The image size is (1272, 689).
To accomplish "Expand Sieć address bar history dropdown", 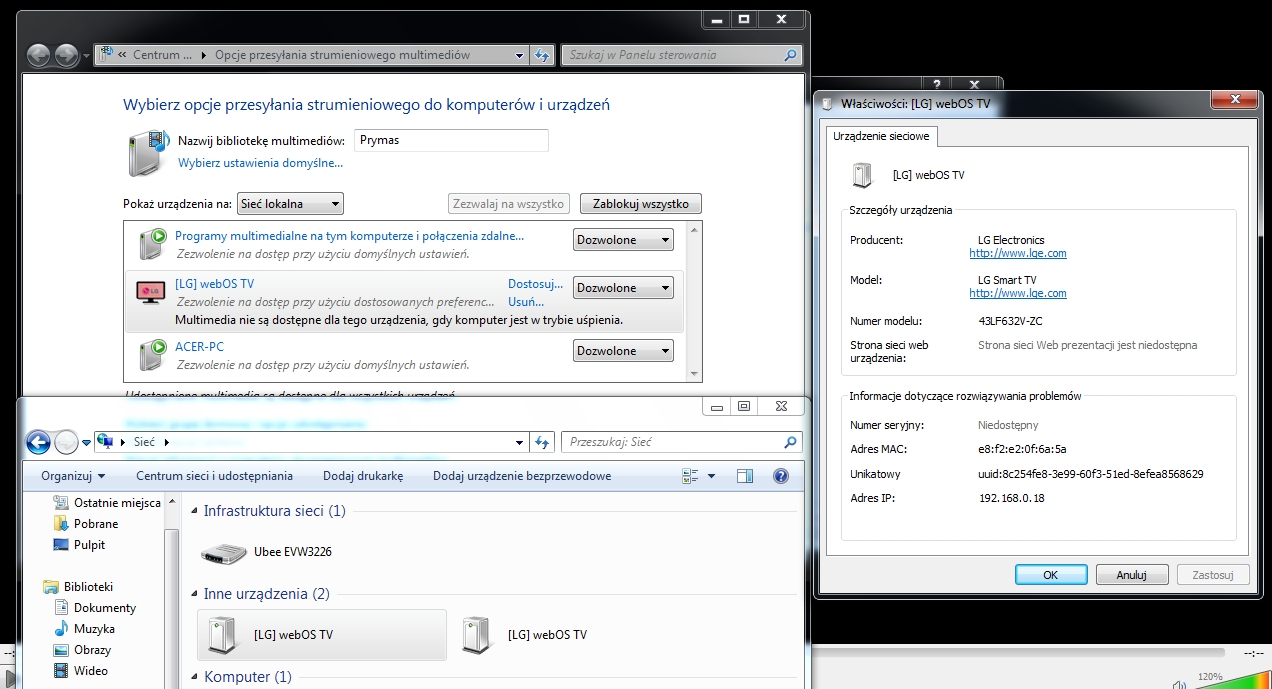I will point(519,442).
